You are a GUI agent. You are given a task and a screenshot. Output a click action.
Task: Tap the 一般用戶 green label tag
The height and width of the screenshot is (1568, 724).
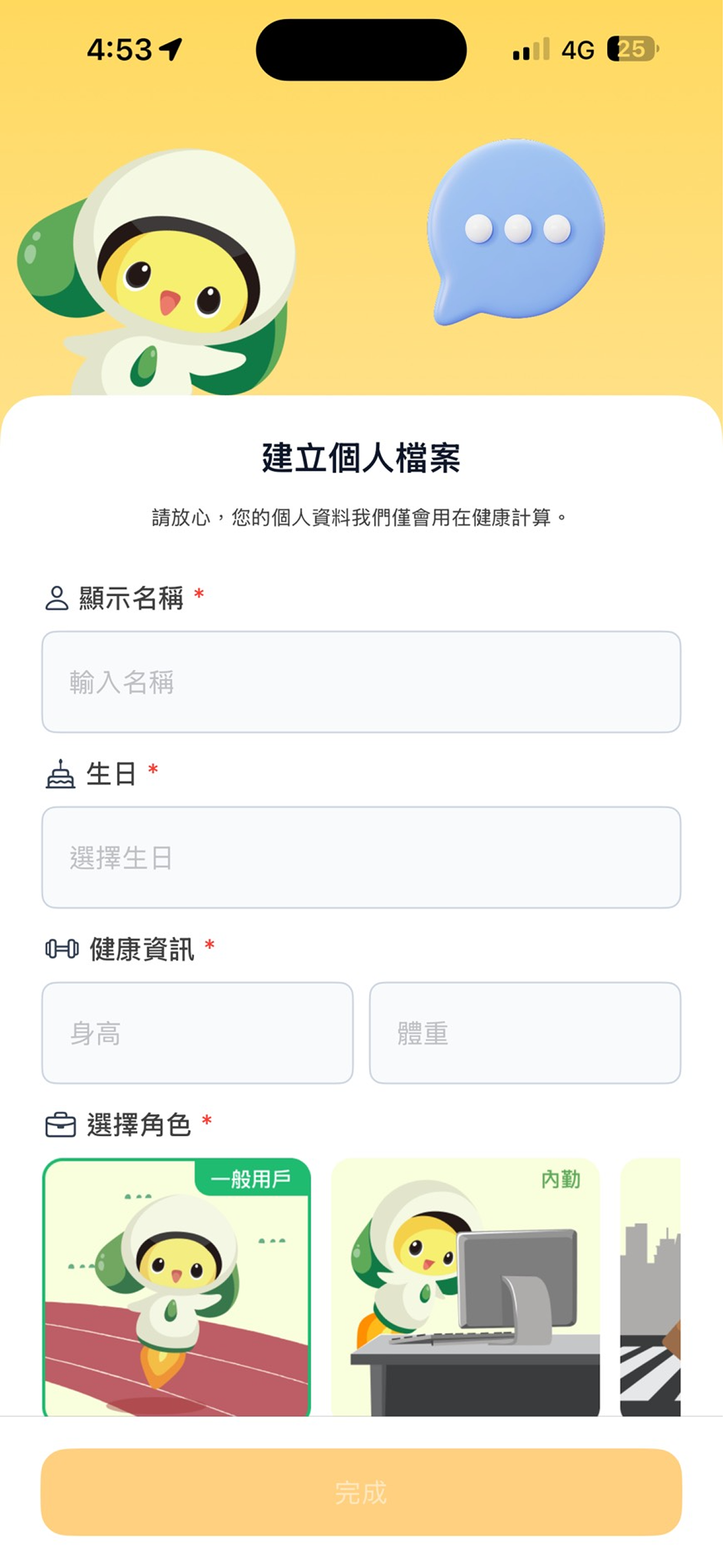coord(252,1178)
